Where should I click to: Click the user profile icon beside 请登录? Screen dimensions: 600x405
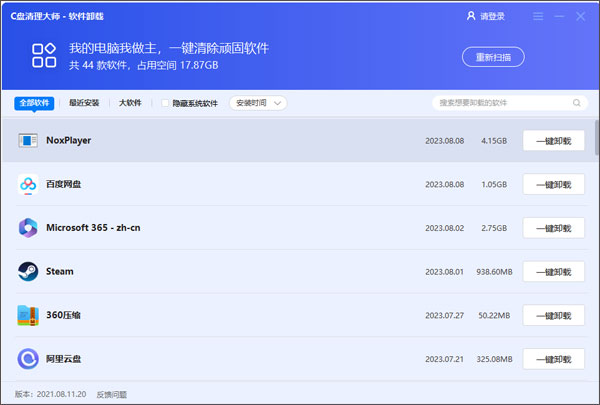[x=471, y=16]
